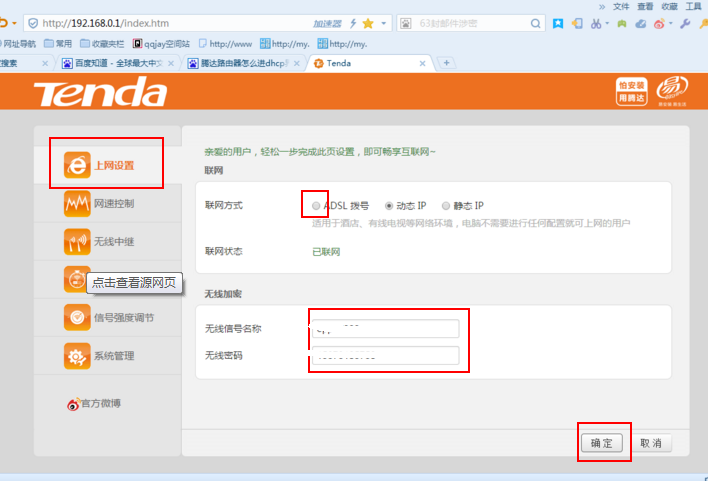Click the wrench tools icon in the toolbar

pos(685,23)
